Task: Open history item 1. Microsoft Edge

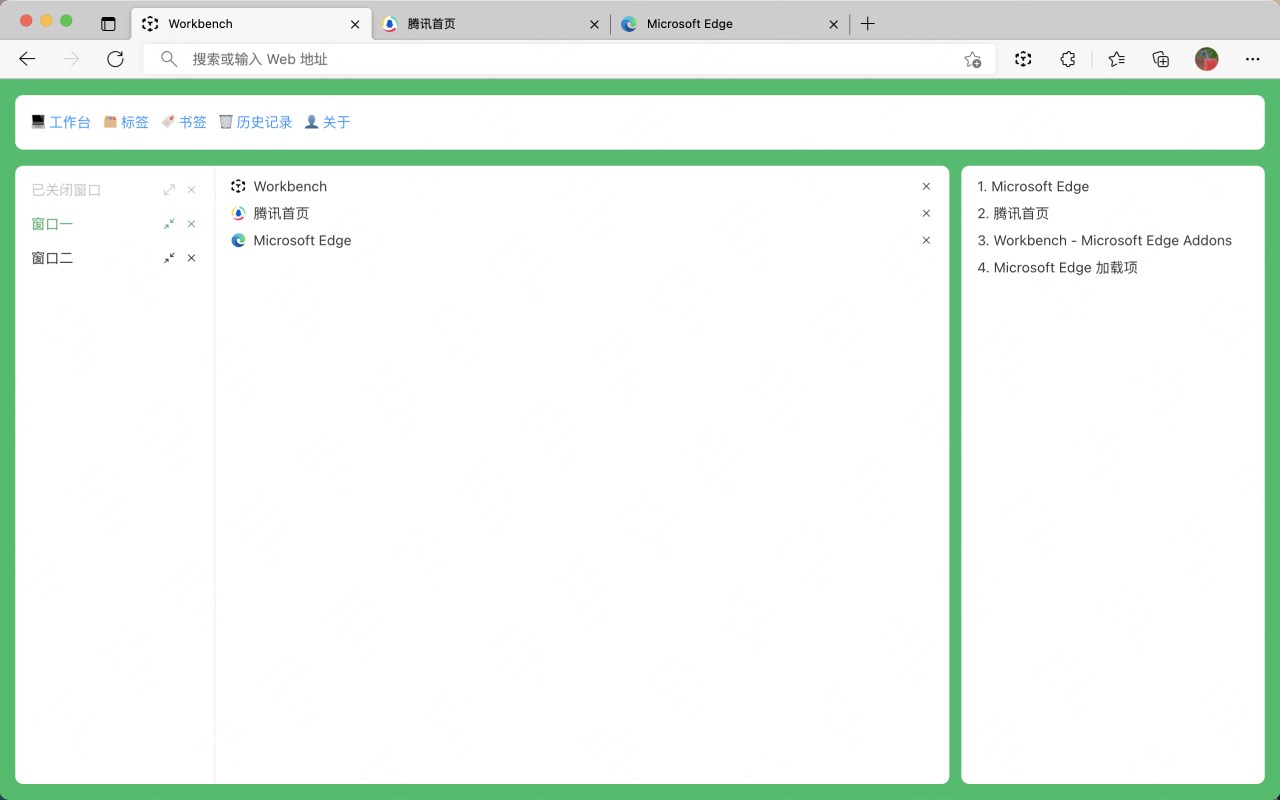Action: [1033, 186]
